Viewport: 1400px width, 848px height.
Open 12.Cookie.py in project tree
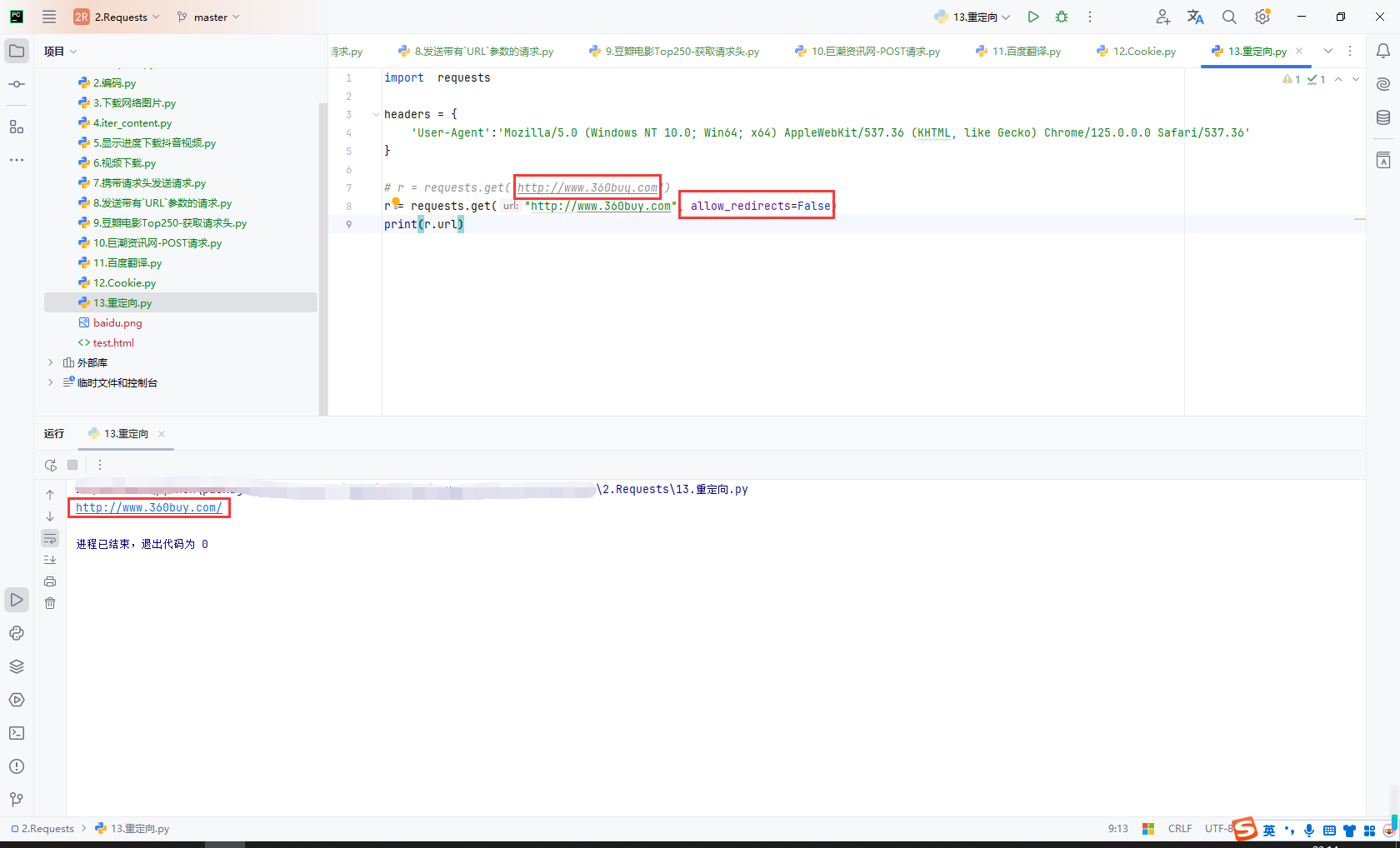(x=123, y=282)
